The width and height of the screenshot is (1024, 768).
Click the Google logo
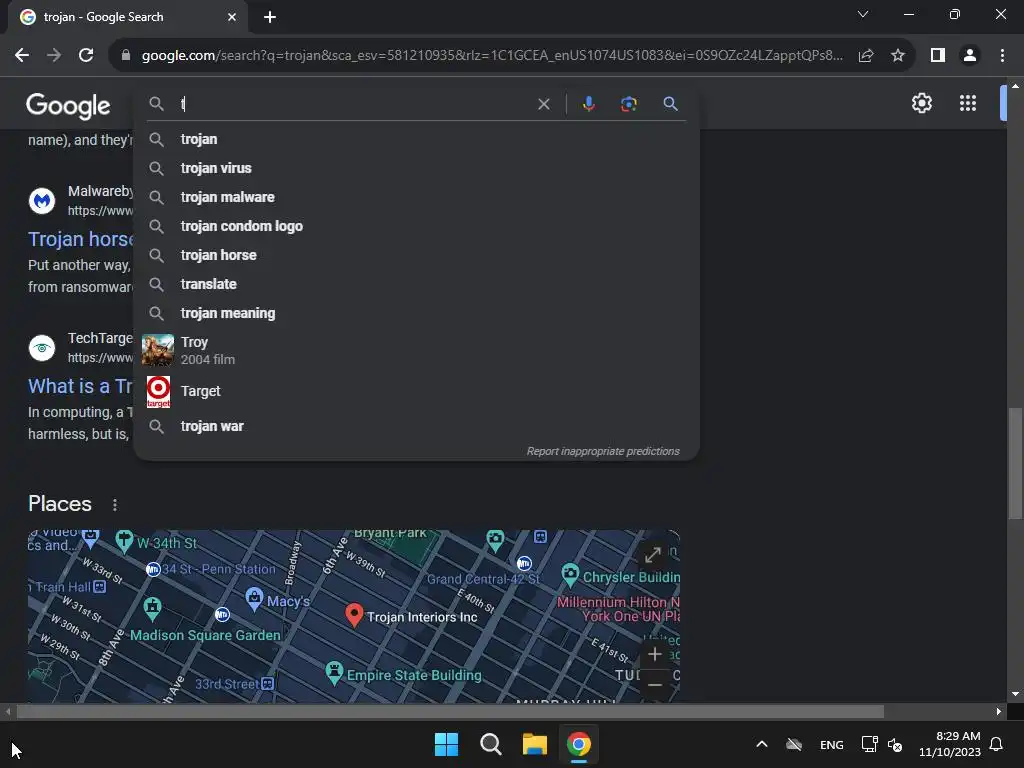[68, 105]
